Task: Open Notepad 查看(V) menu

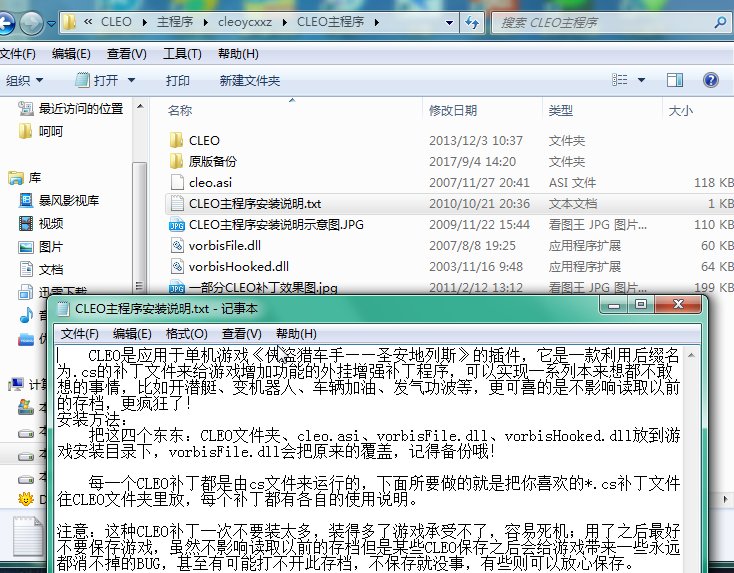Action: coord(242,334)
